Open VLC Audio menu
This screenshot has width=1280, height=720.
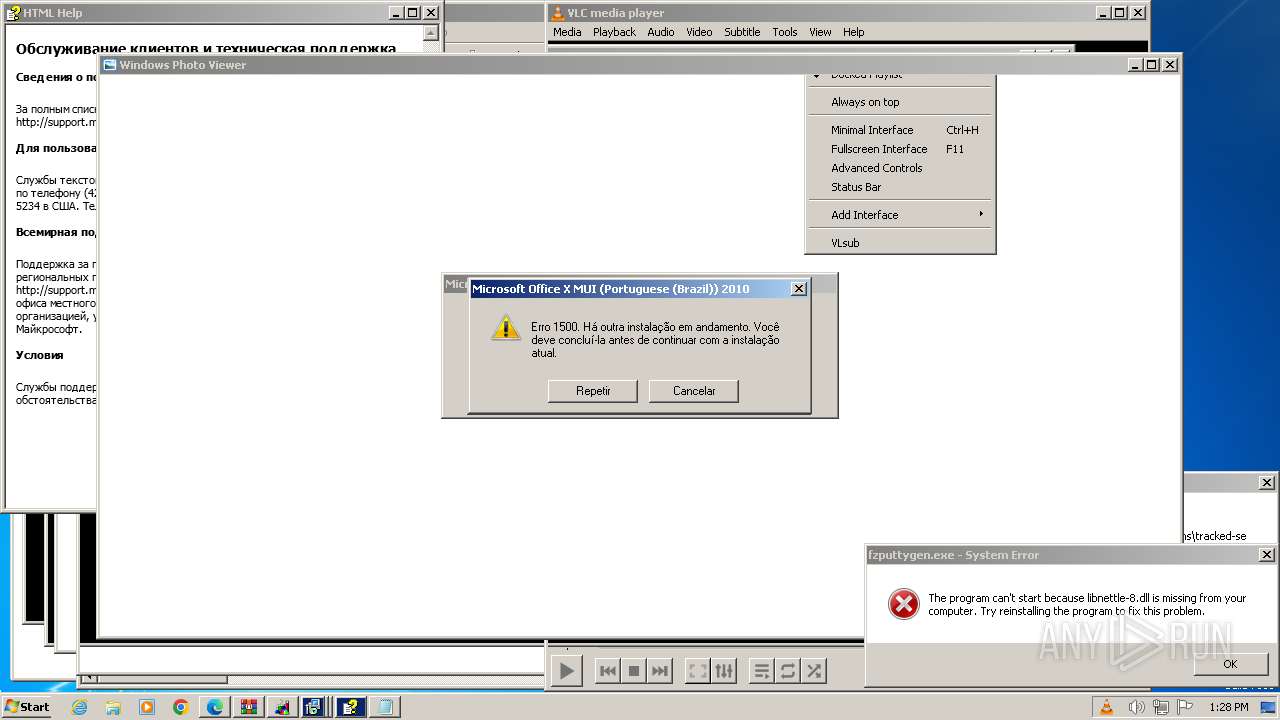click(x=661, y=32)
